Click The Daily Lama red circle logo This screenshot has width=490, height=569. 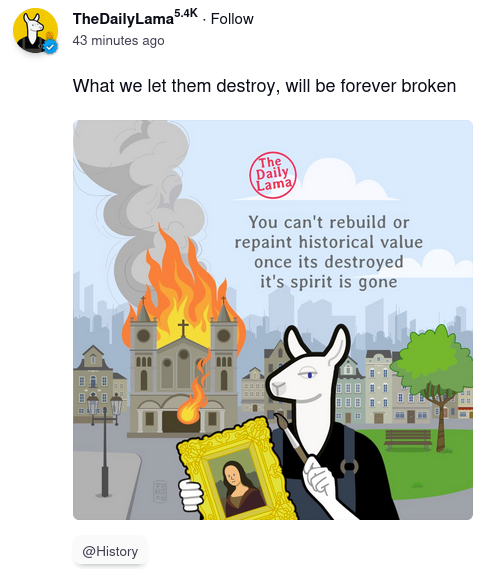point(273,175)
